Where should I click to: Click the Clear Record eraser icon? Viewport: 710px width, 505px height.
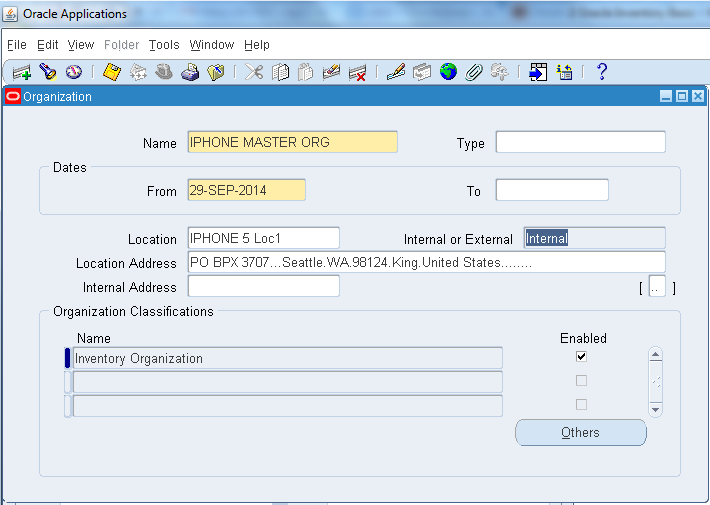331,72
